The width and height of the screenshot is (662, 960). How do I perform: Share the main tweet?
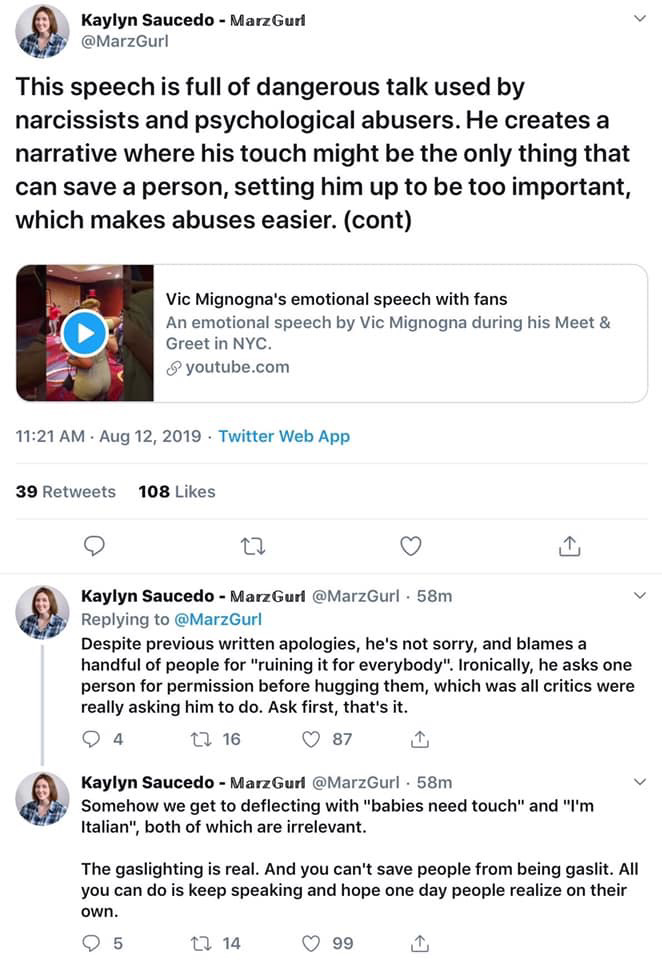(x=568, y=546)
